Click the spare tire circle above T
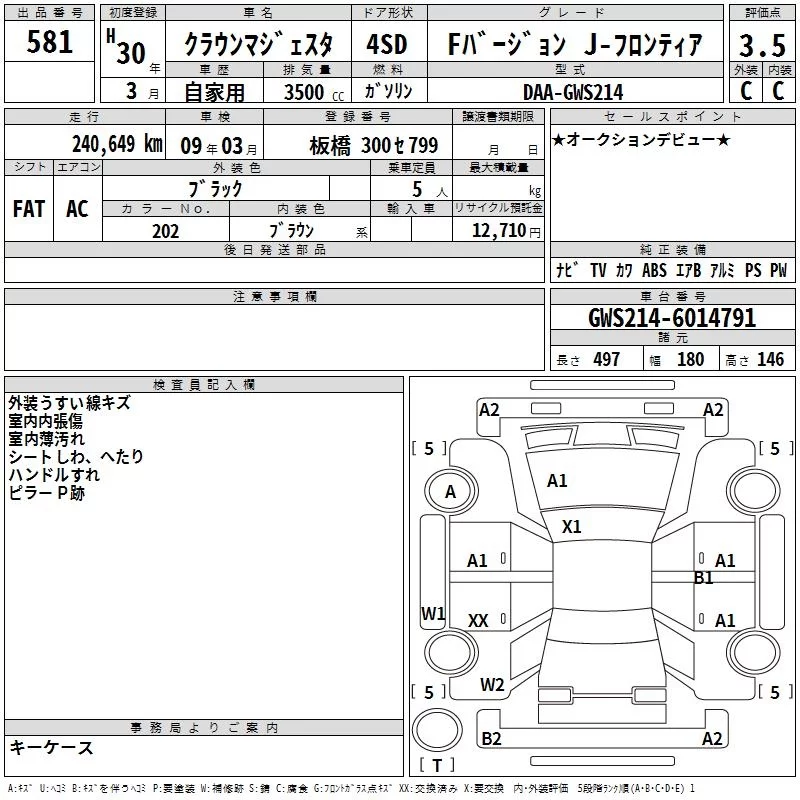The width and height of the screenshot is (800, 800). click(437, 730)
